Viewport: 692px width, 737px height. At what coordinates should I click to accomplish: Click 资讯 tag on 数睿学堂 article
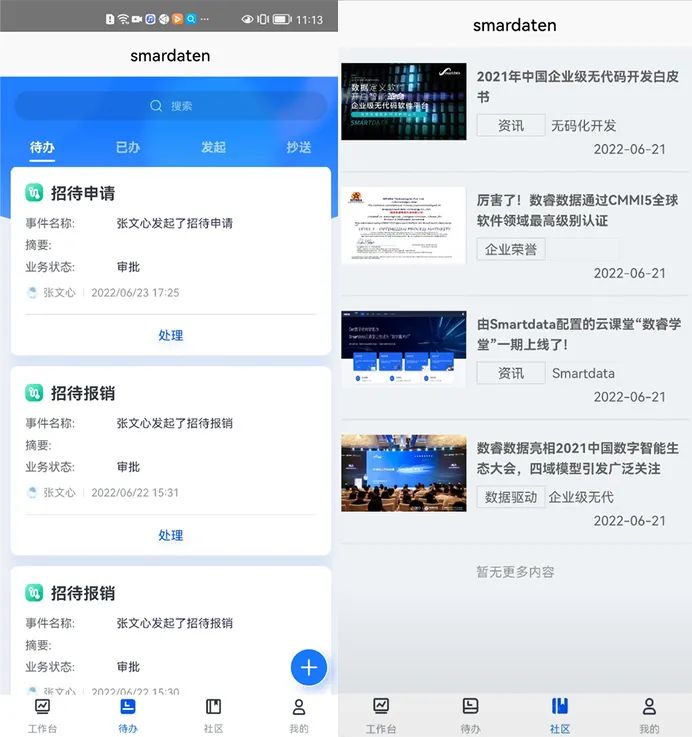[511, 373]
